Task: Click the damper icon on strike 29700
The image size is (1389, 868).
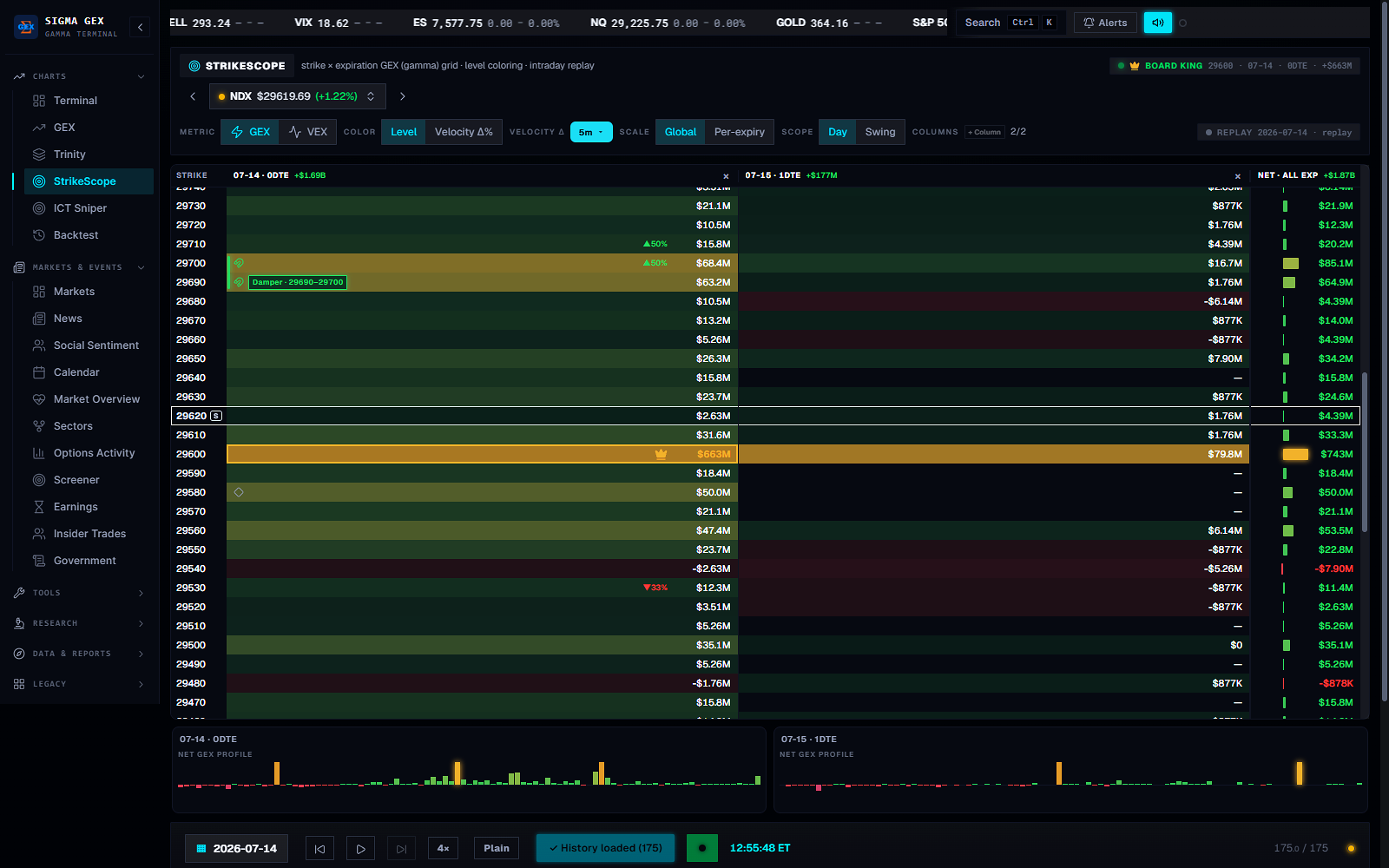Action: (239, 263)
